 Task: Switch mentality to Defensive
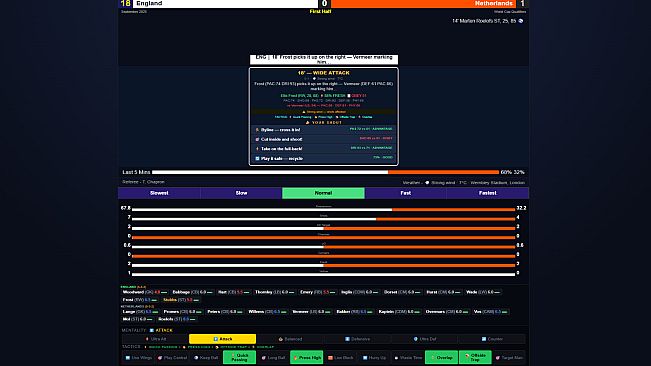pyautogui.click(x=357, y=339)
